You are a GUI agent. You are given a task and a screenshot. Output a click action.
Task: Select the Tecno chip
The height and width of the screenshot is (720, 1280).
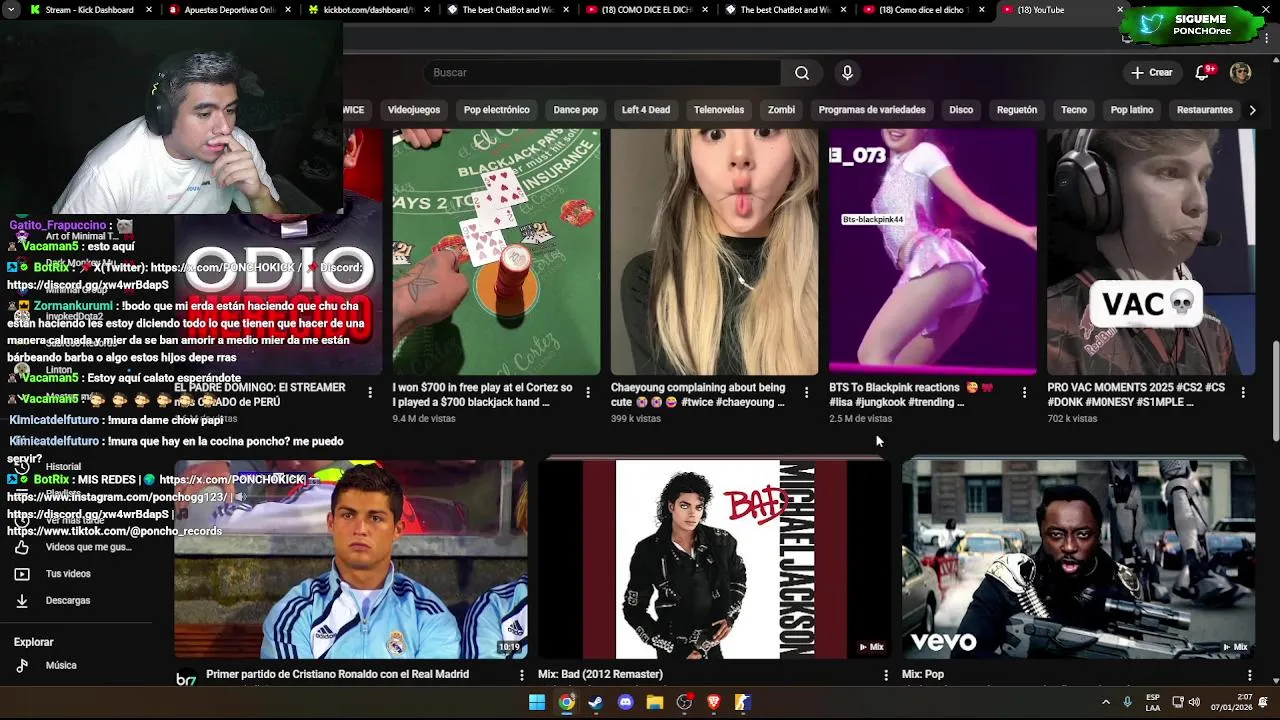click(x=1074, y=110)
